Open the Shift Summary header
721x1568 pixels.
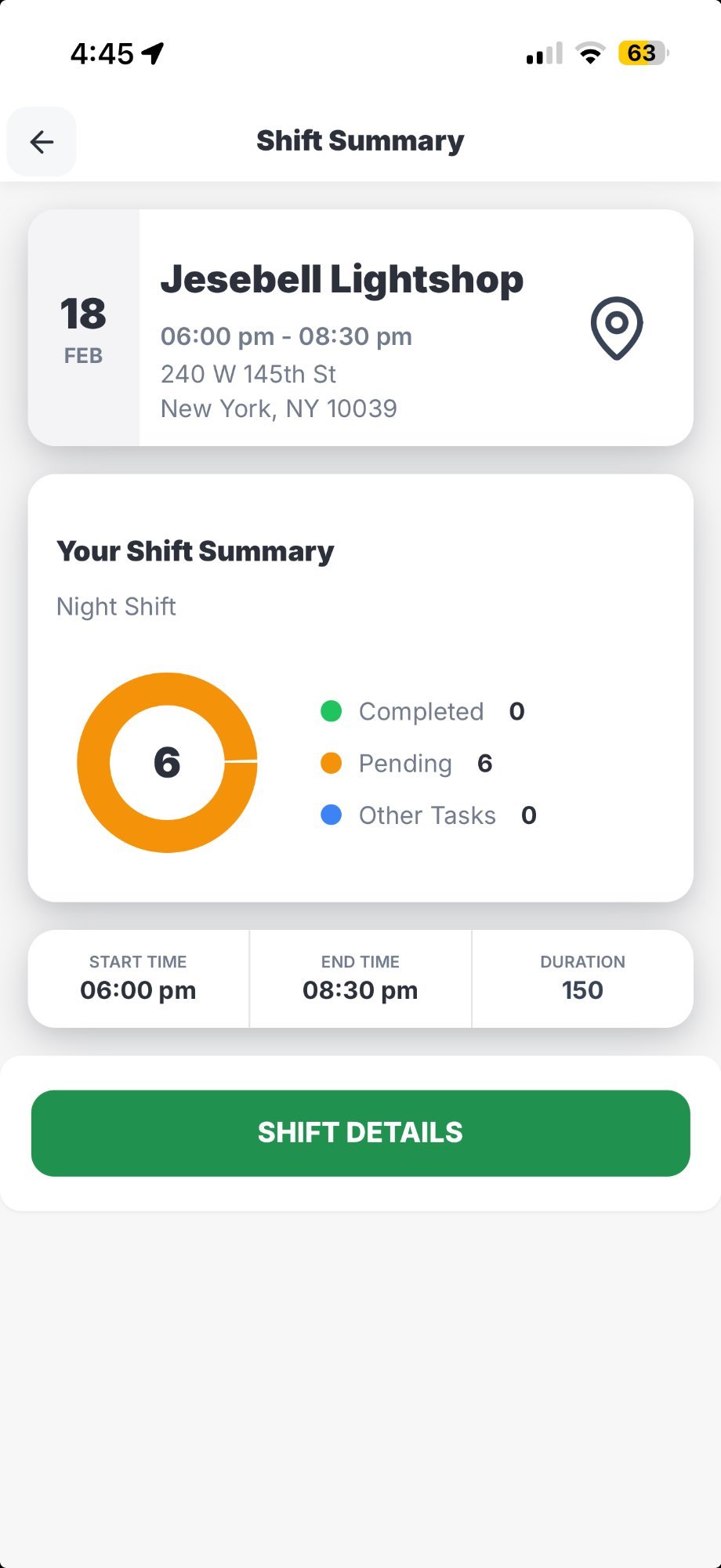pos(360,140)
